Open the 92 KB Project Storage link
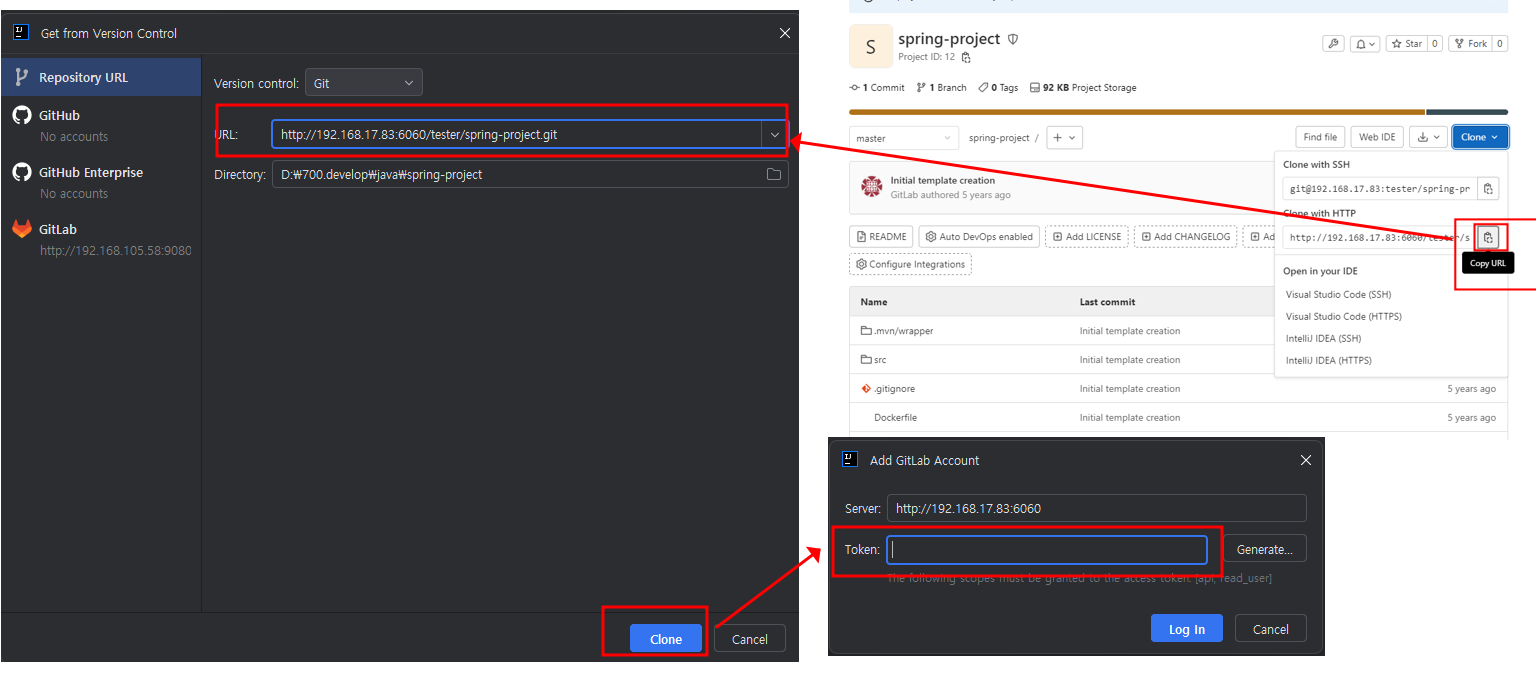1536x684 pixels. pyautogui.click(x=1083, y=88)
